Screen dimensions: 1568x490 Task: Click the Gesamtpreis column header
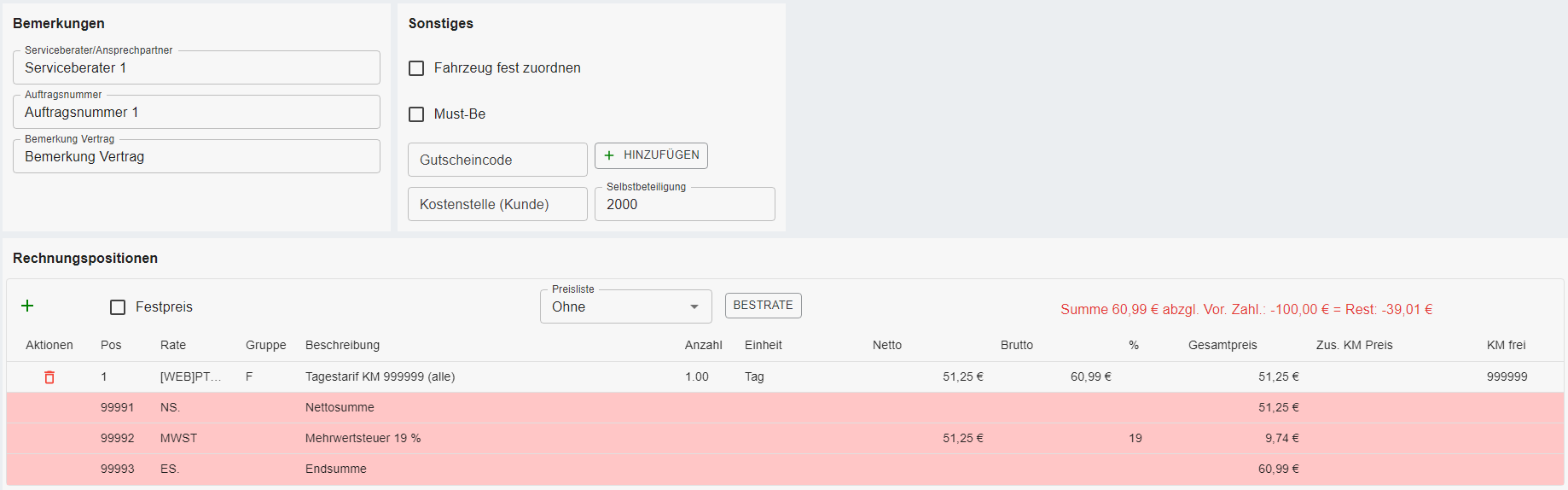1222,346
